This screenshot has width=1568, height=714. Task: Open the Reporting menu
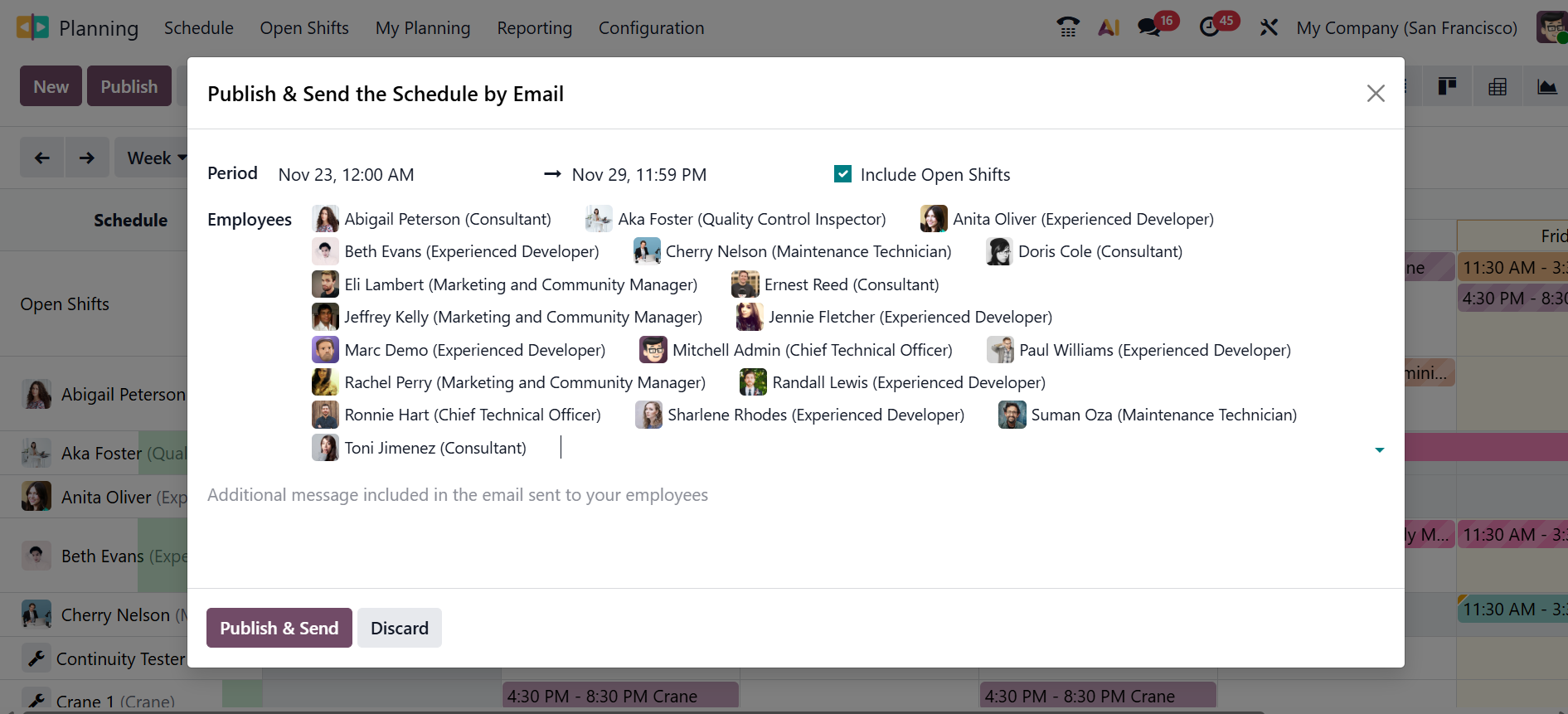pyautogui.click(x=534, y=27)
